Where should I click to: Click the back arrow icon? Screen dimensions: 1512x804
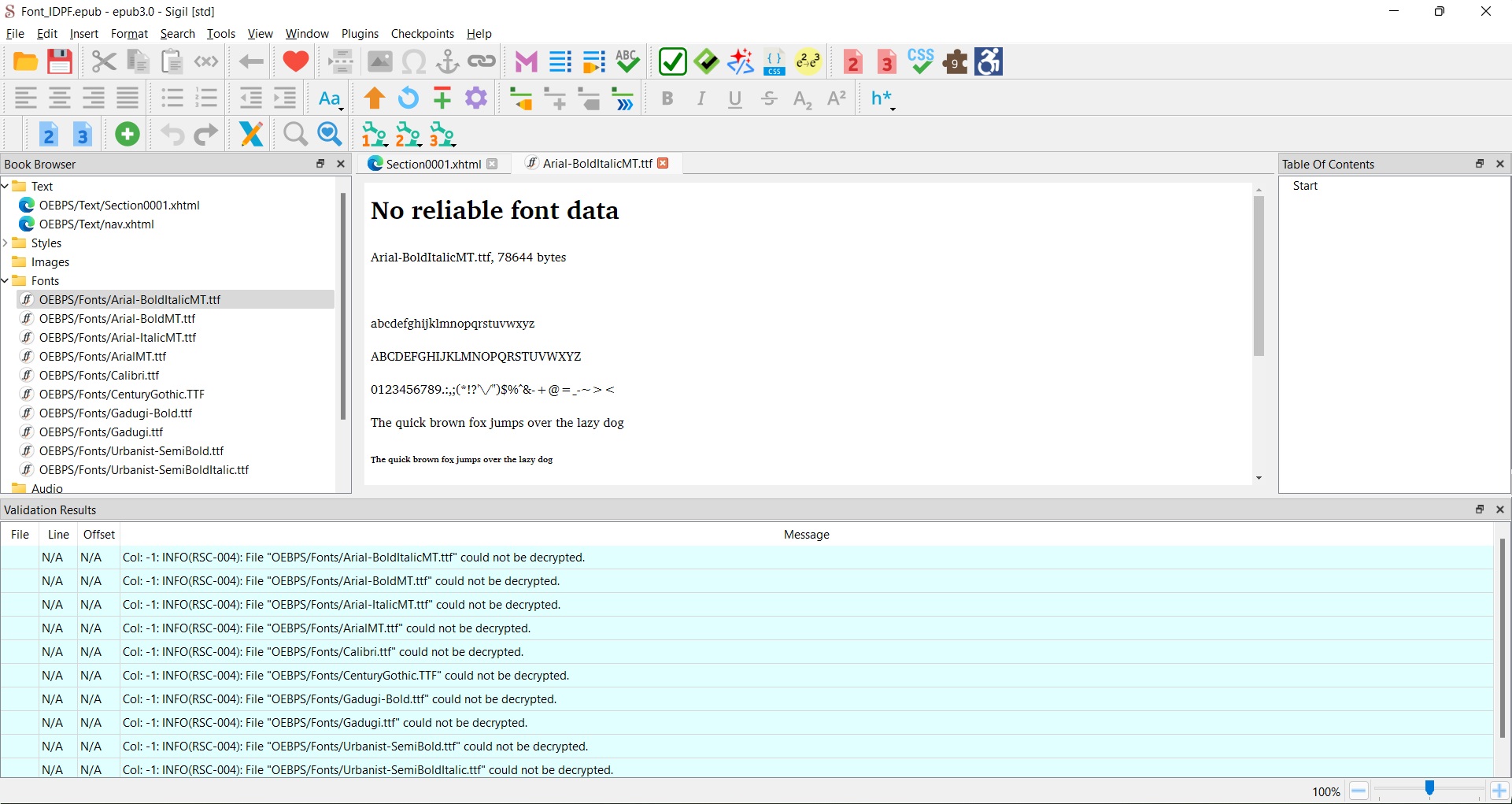[x=251, y=61]
